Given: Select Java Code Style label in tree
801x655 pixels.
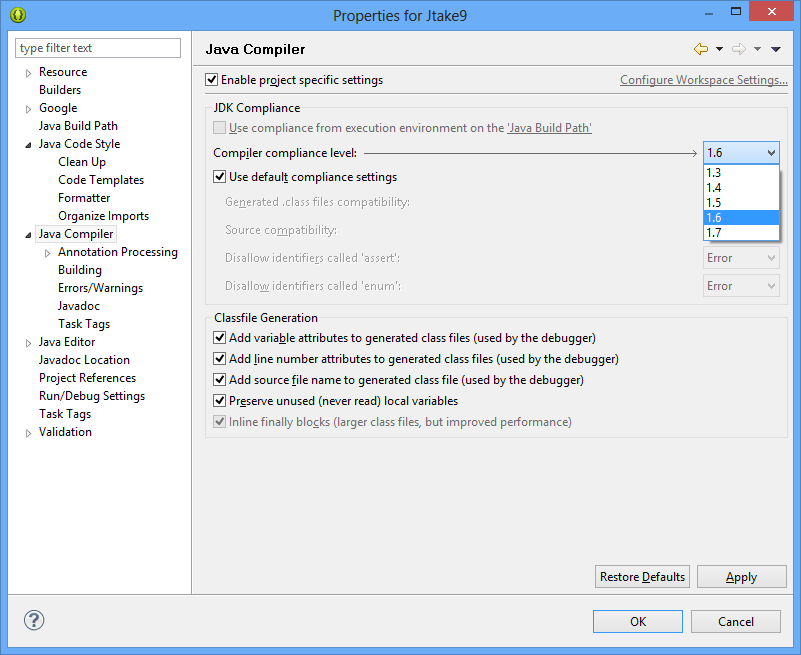Looking at the screenshot, I should pyautogui.click(x=79, y=144).
